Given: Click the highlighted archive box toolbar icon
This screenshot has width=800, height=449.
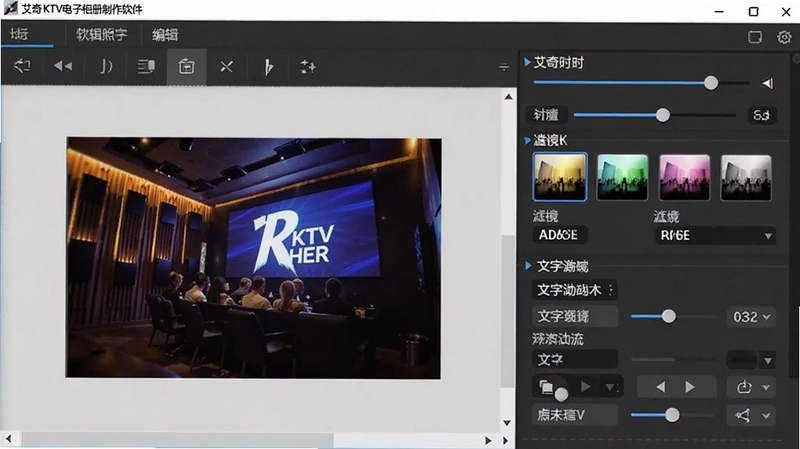Looking at the screenshot, I should [x=187, y=66].
